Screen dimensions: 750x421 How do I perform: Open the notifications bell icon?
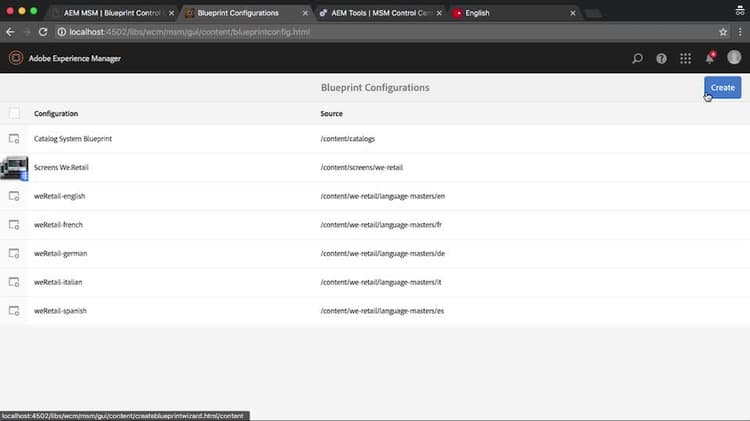click(710, 58)
